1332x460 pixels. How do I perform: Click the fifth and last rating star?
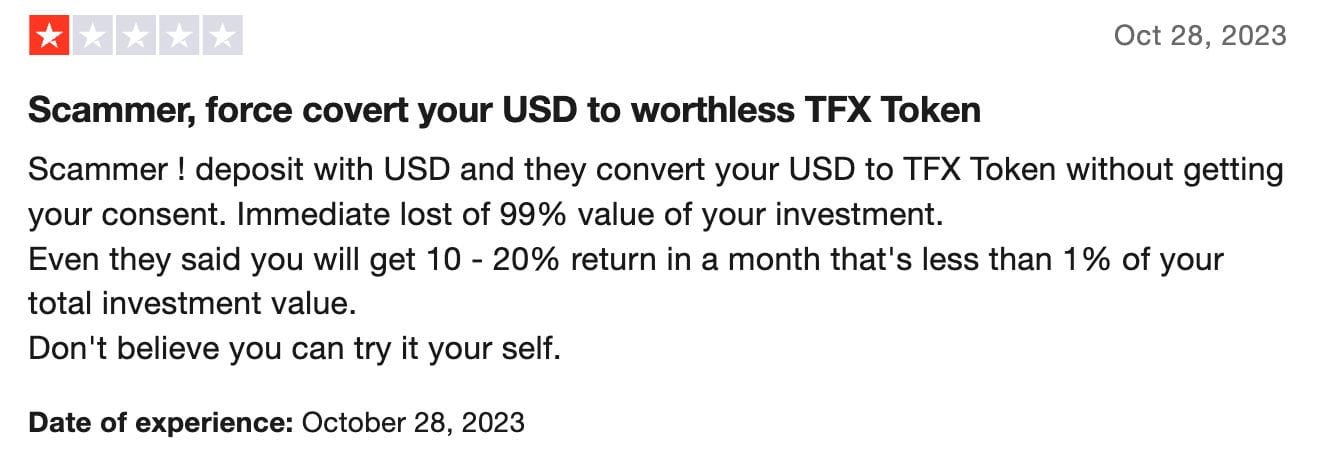(222, 36)
